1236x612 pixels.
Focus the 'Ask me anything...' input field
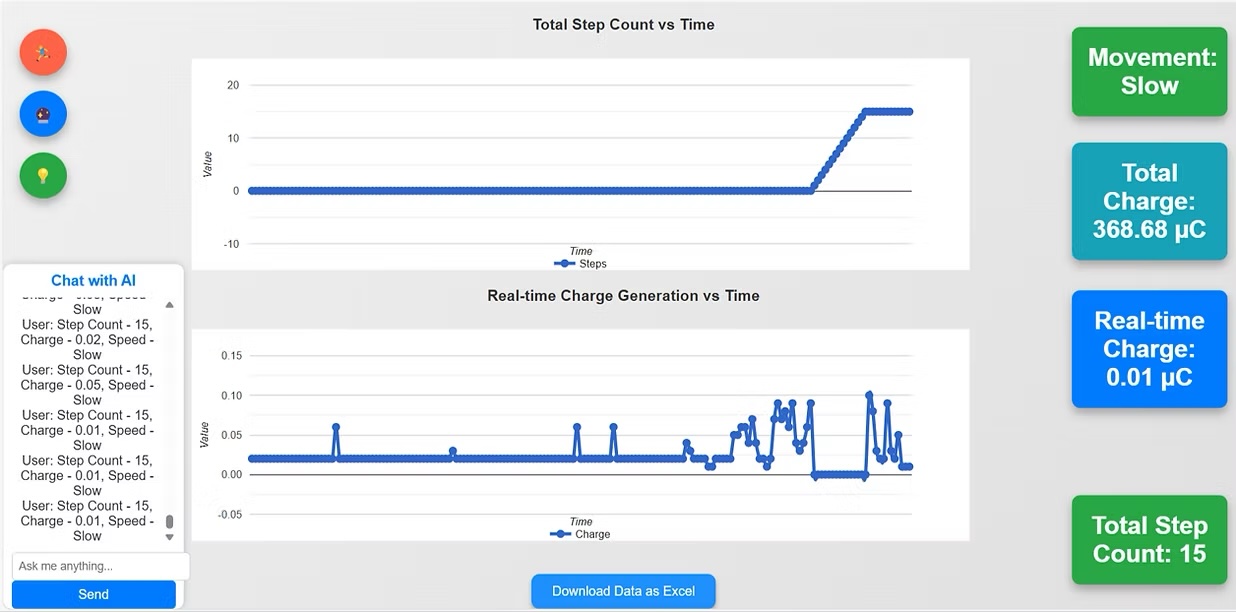100,566
